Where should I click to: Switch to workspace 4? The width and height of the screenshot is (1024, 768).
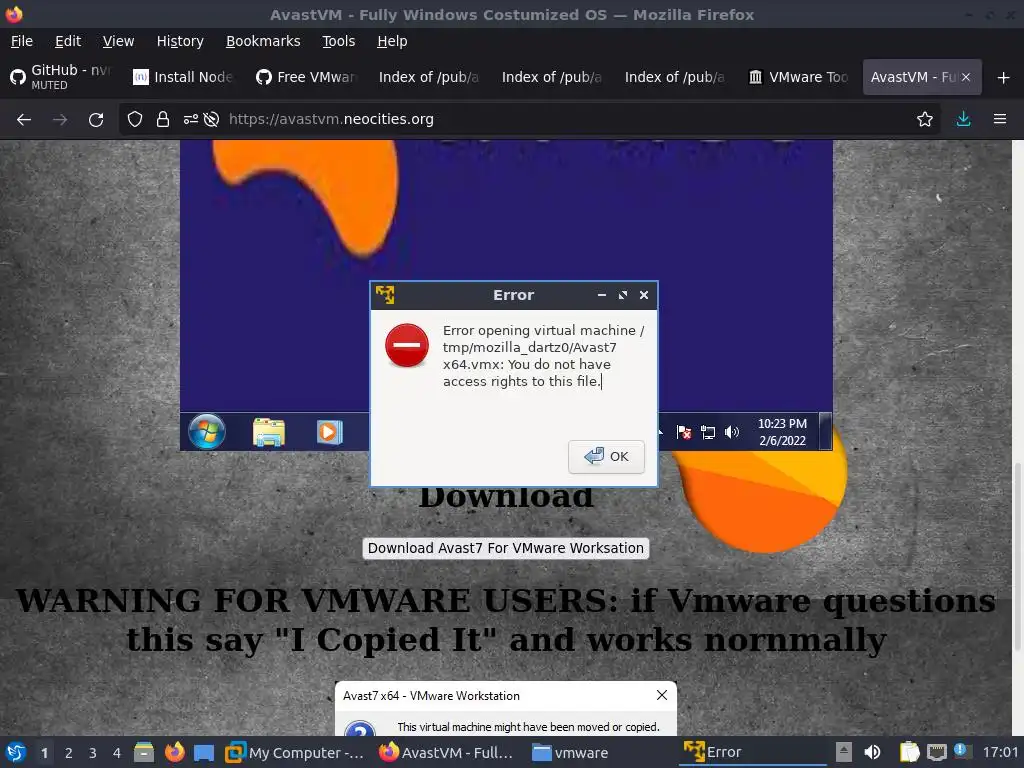117,753
